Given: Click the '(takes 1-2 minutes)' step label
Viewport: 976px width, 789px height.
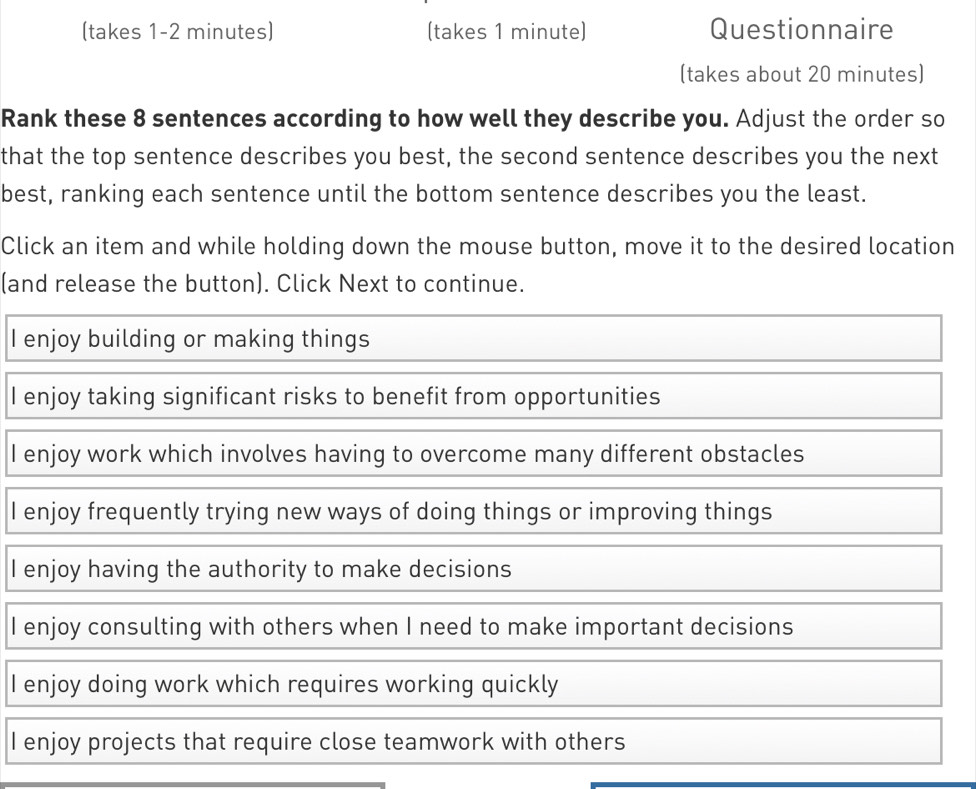Looking at the screenshot, I should pyautogui.click(x=177, y=31).
